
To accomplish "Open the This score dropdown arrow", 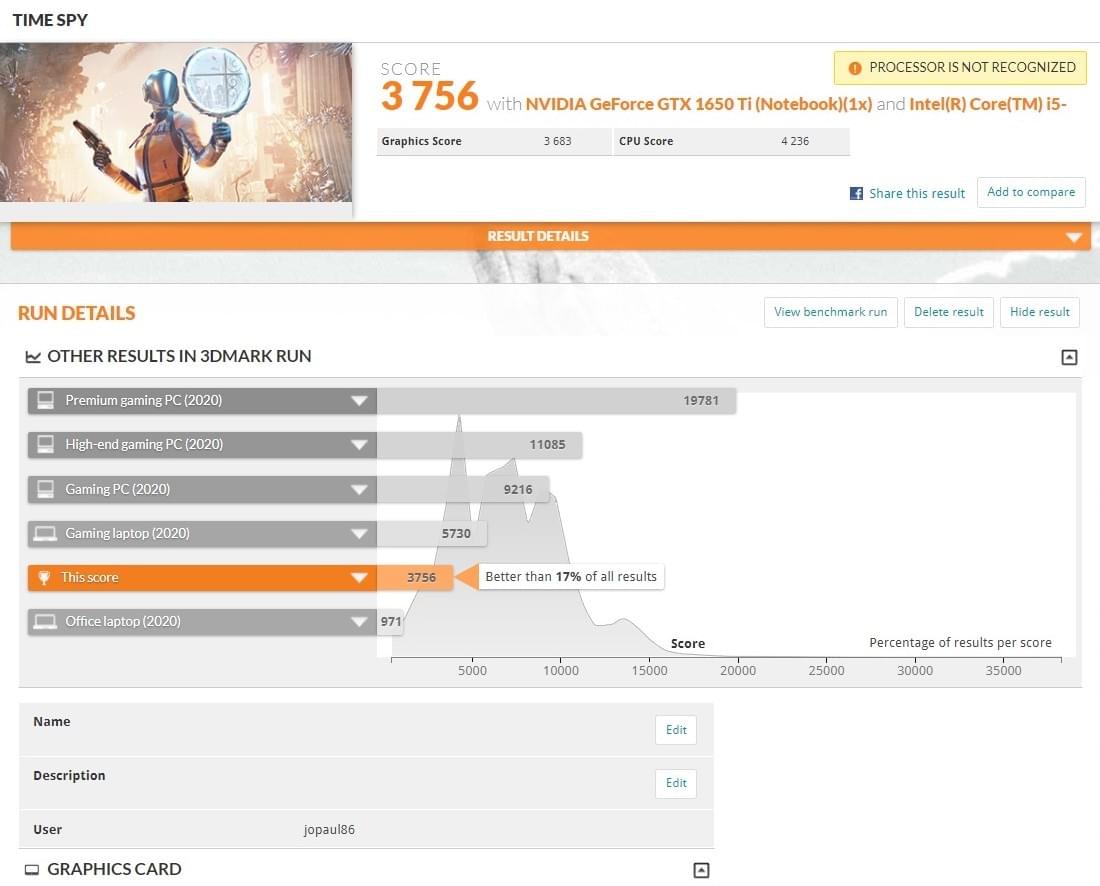I will (359, 578).
